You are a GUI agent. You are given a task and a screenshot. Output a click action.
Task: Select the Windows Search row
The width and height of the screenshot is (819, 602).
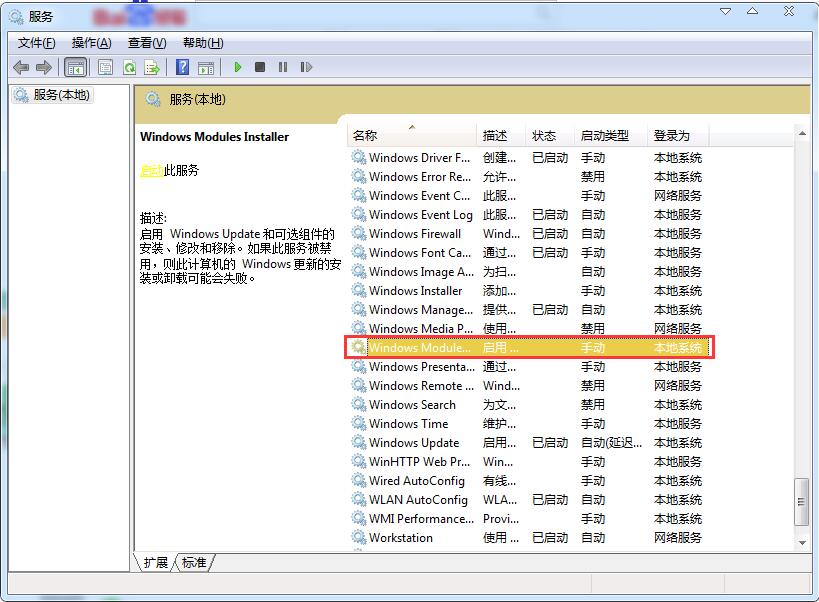click(529, 405)
